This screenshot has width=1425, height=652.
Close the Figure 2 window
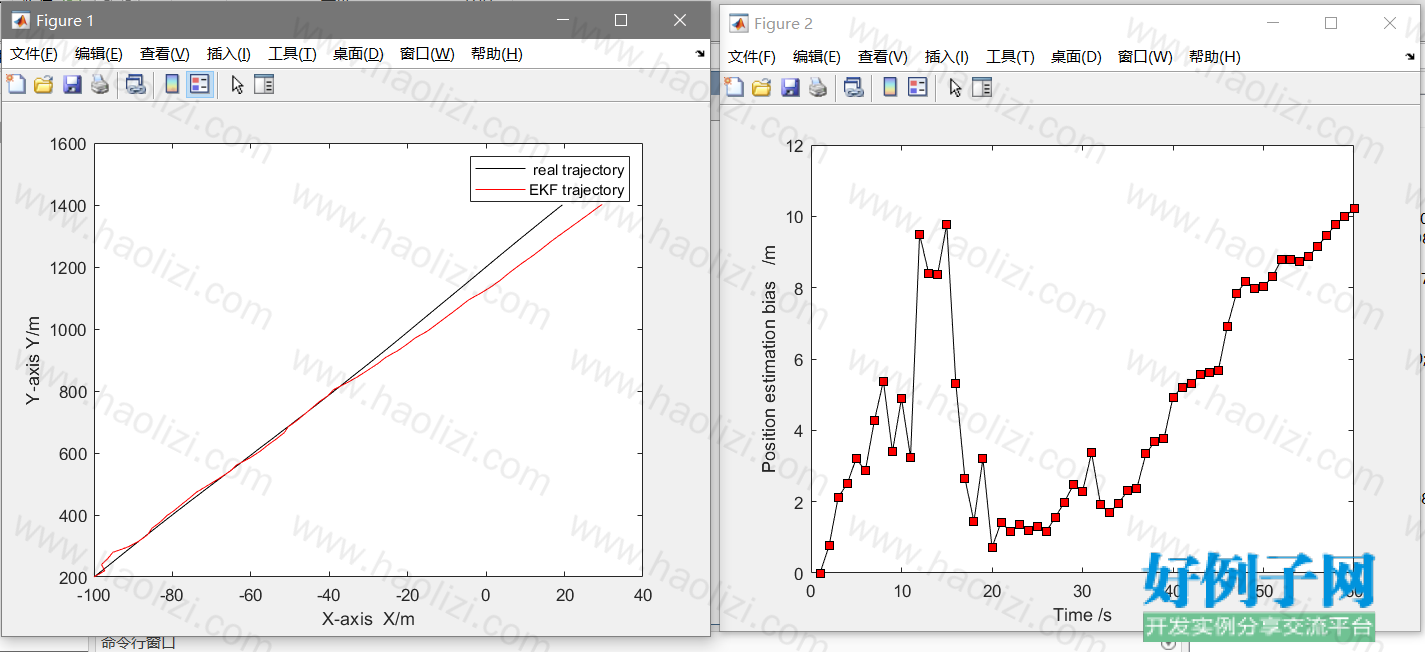[x=1390, y=23]
